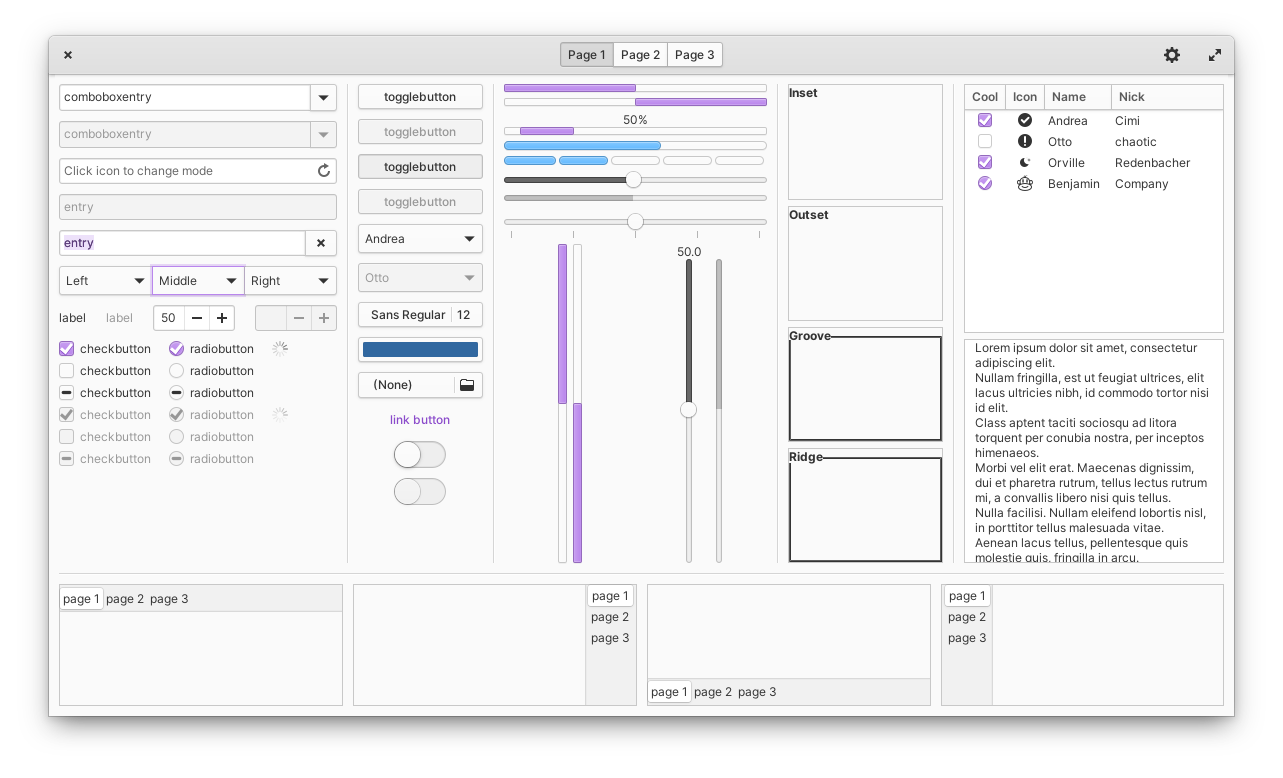The width and height of the screenshot is (1283, 778).
Task: Select page 3 in left-side tab notebook
Action: 967,638
